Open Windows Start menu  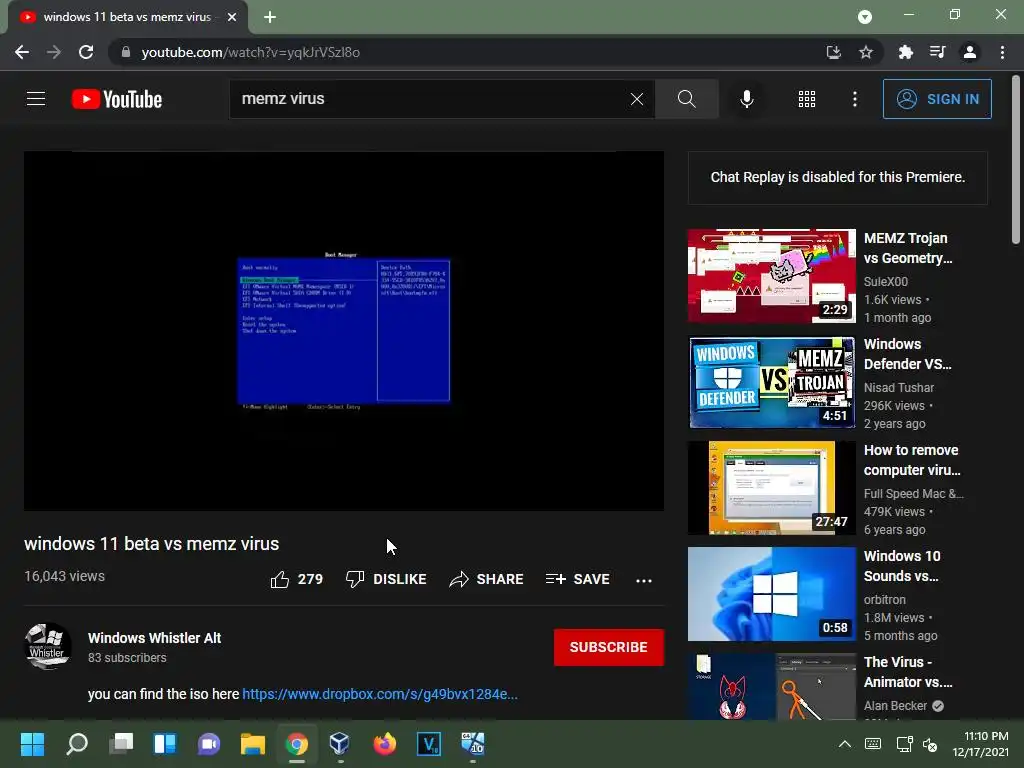tap(32, 744)
